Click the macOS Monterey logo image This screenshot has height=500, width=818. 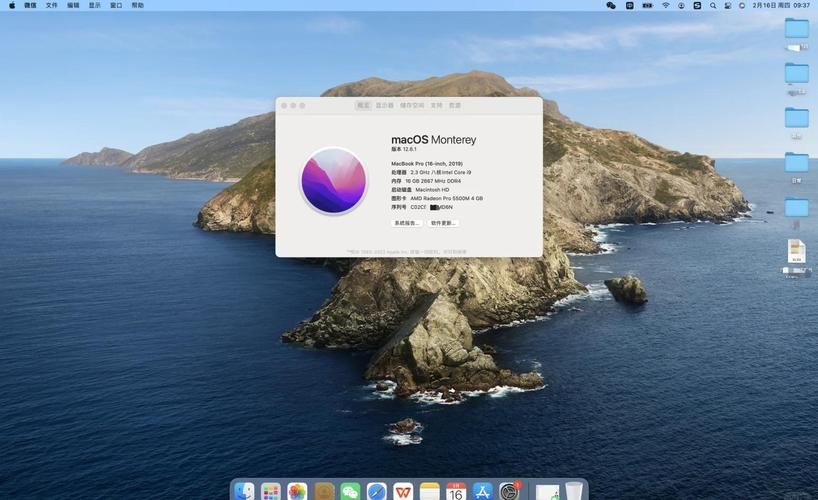[x=334, y=181]
